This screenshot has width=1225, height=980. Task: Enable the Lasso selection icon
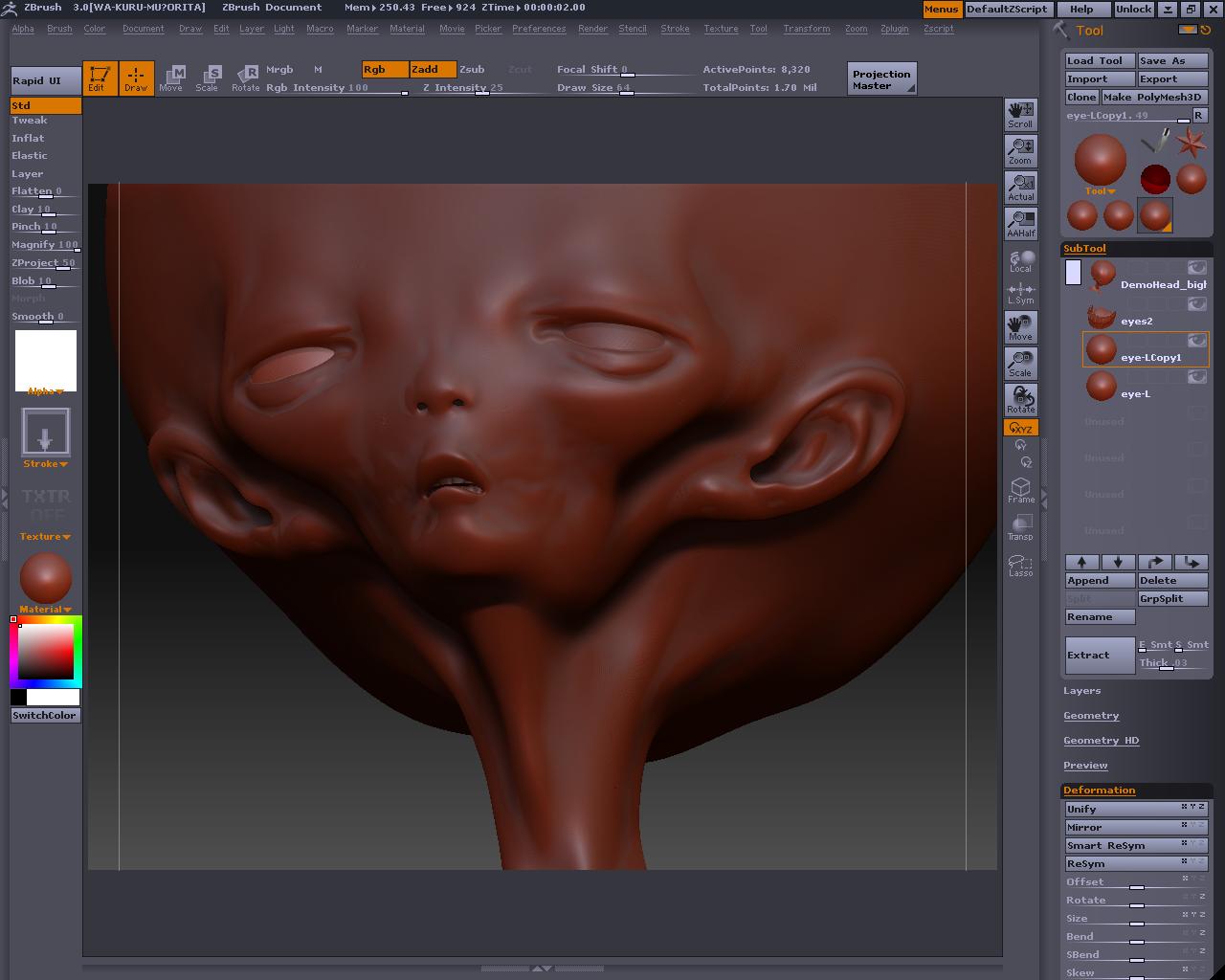pyautogui.click(x=1020, y=566)
